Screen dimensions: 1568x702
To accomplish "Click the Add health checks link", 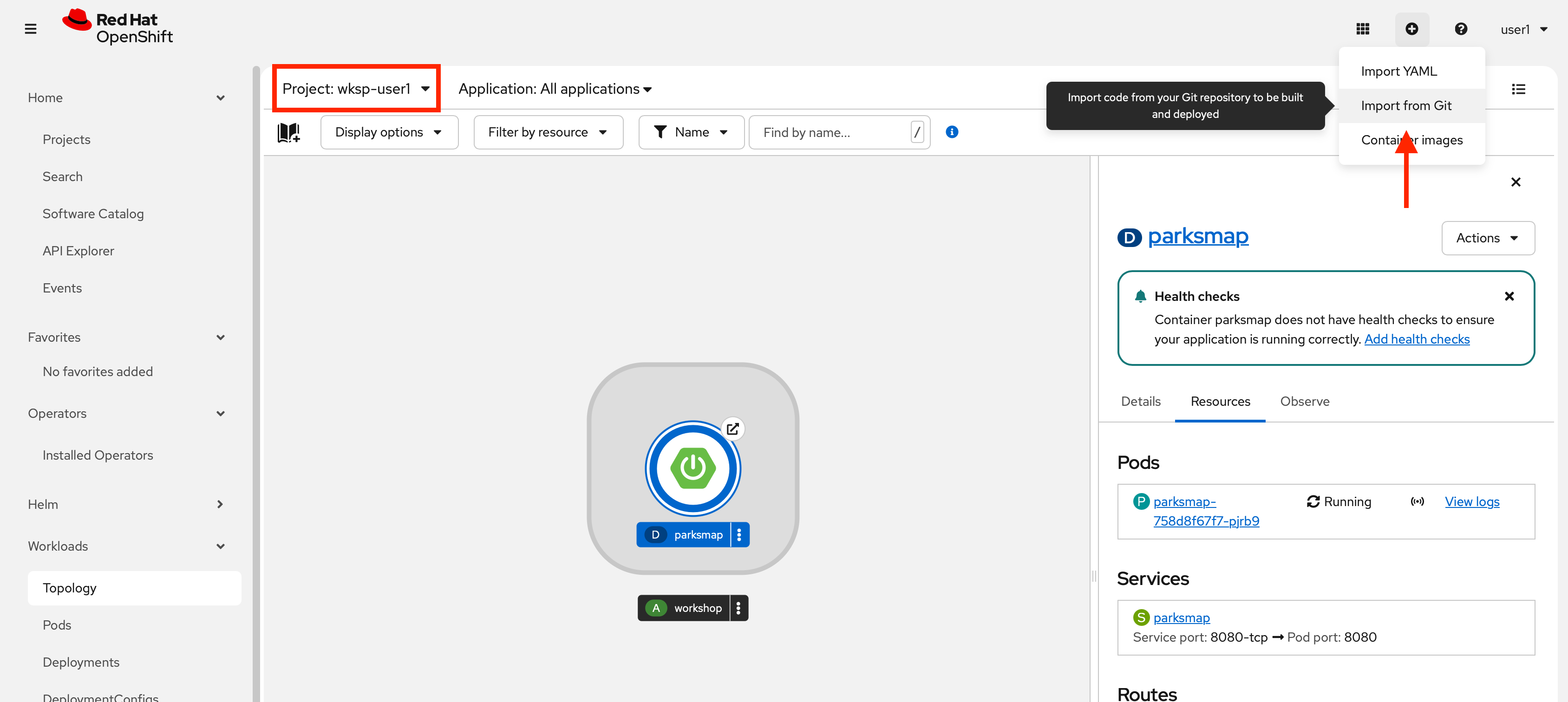I will (1417, 339).
